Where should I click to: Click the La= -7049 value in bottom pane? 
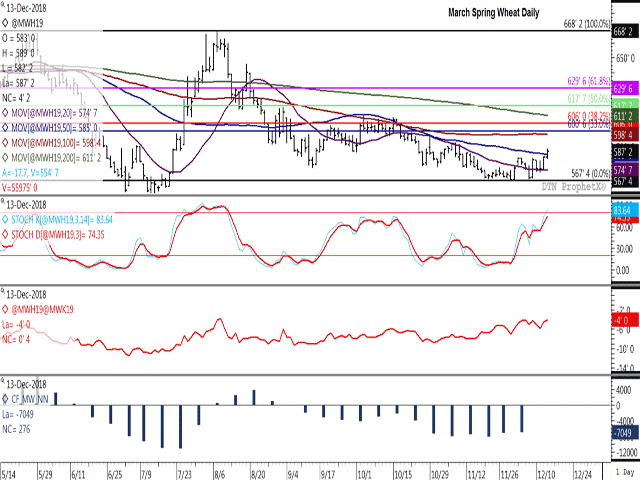point(18,414)
